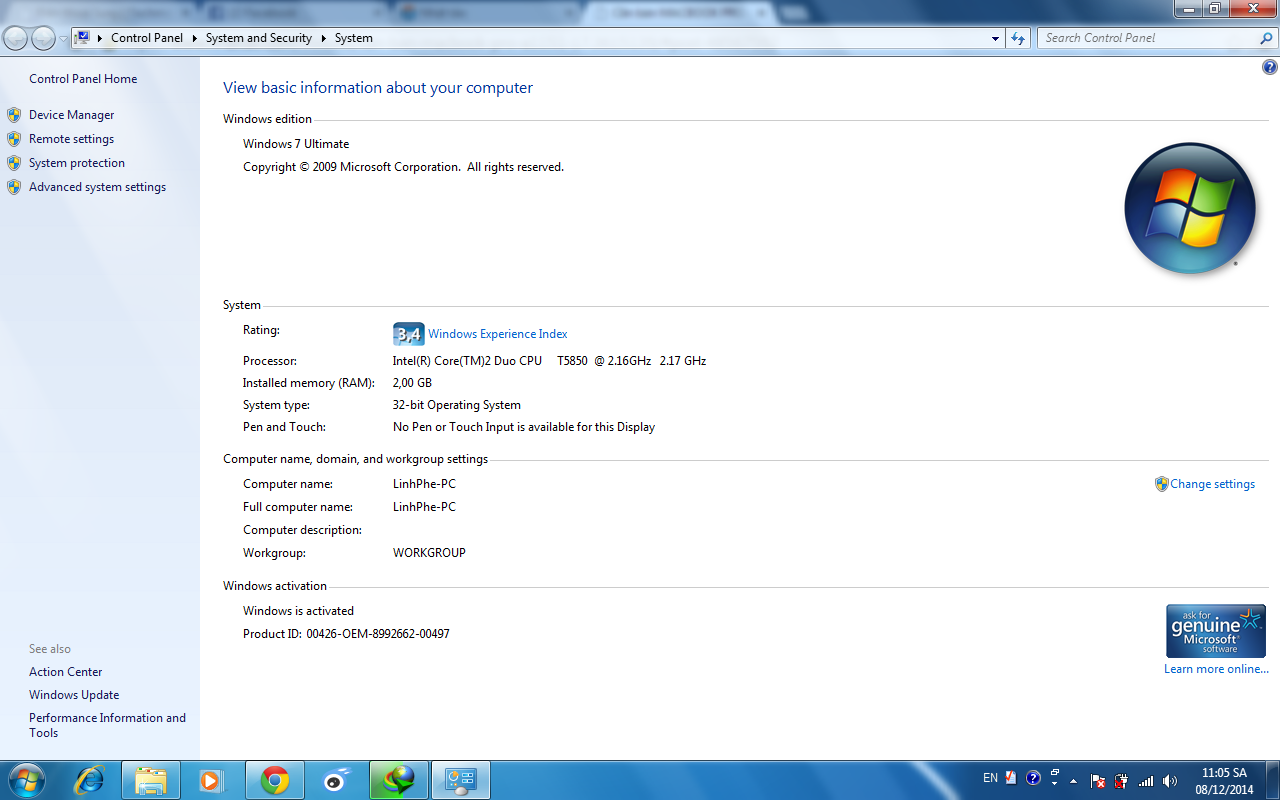Viewport: 1280px width, 800px height.
Task: Open Advanced system settings
Action: coord(97,187)
